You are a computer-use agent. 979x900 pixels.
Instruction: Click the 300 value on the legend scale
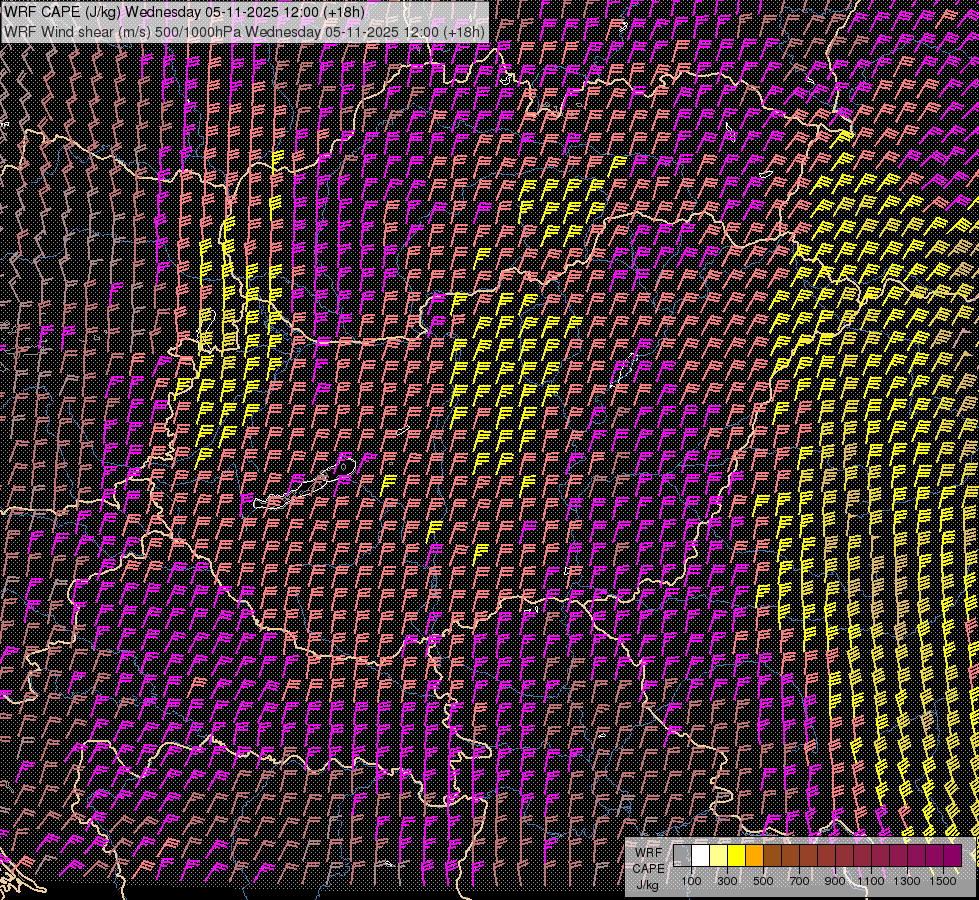pos(727,880)
